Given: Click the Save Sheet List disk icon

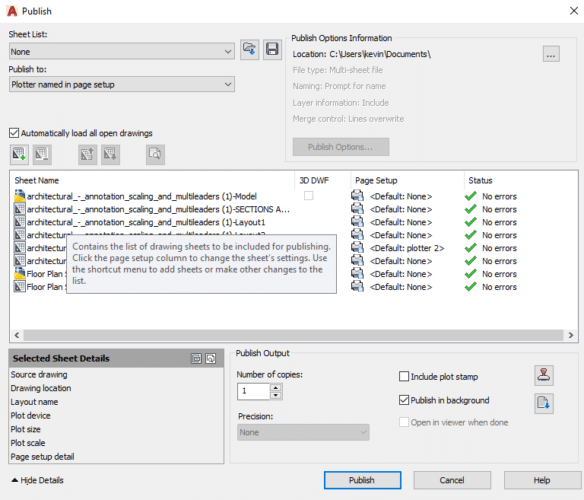Looking at the screenshot, I should coord(272,50).
